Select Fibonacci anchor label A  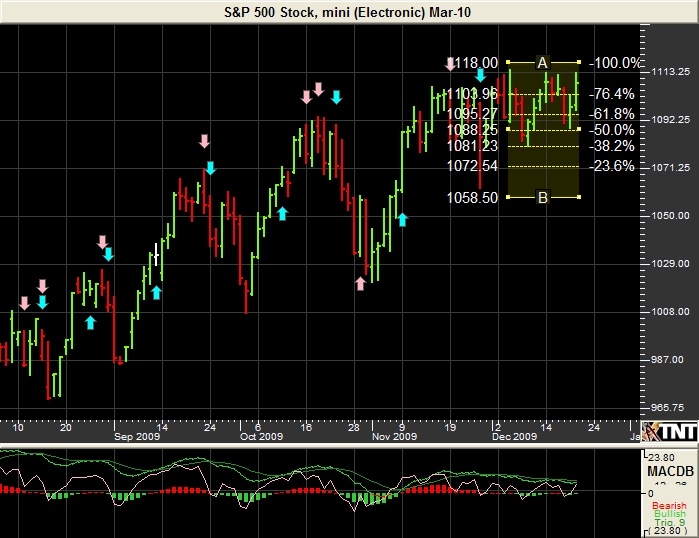coord(542,63)
